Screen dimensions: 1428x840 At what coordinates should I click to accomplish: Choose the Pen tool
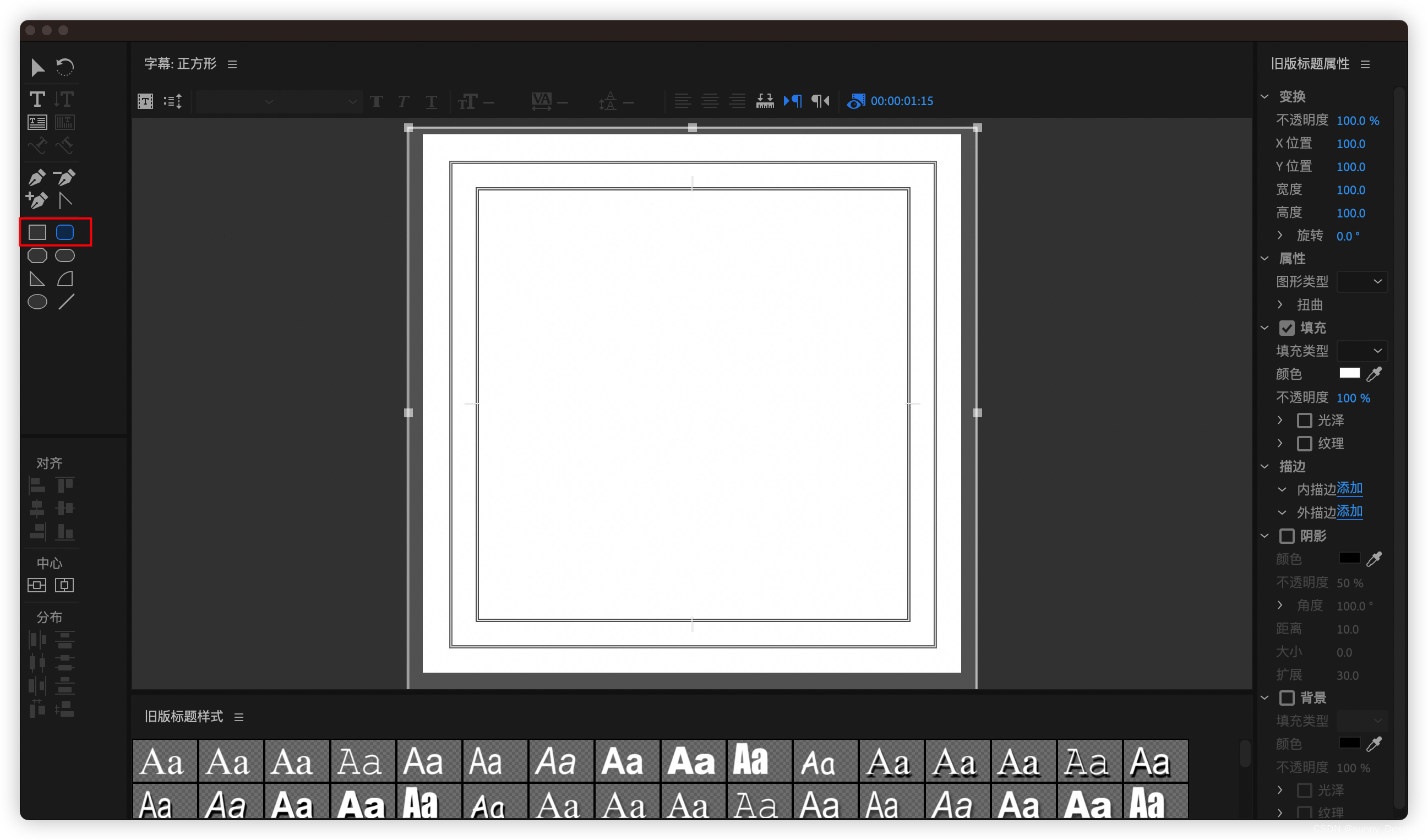click(37, 177)
